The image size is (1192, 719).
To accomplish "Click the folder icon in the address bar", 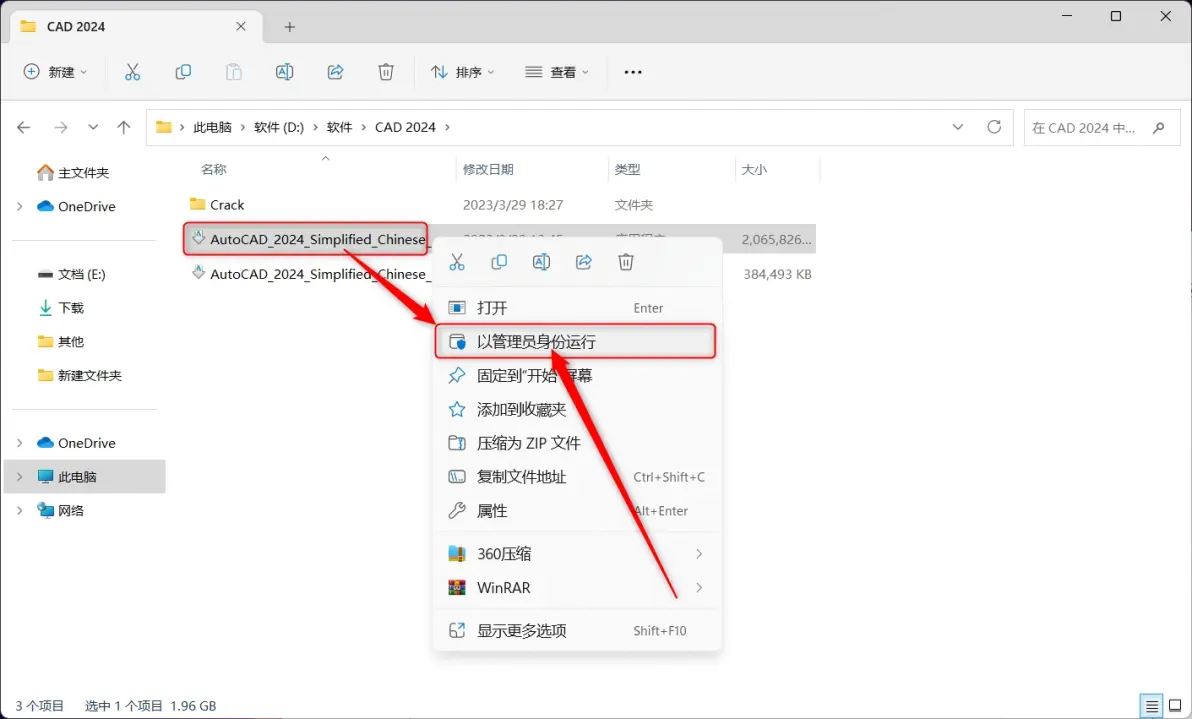I will tap(163, 127).
